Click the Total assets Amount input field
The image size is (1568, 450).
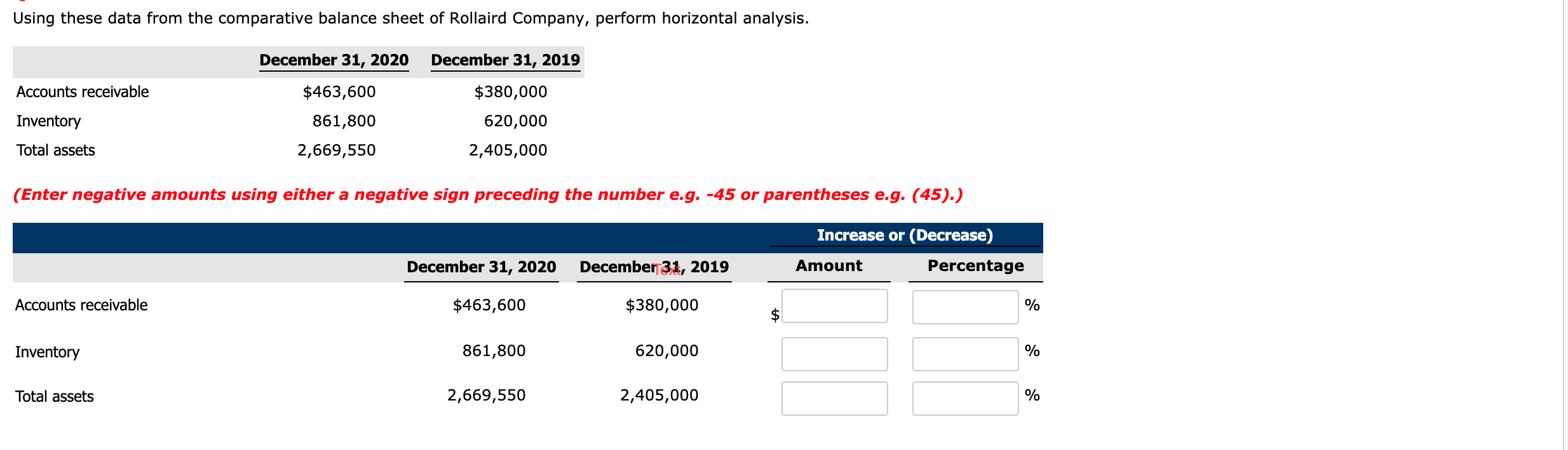click(x=834, y=398)
